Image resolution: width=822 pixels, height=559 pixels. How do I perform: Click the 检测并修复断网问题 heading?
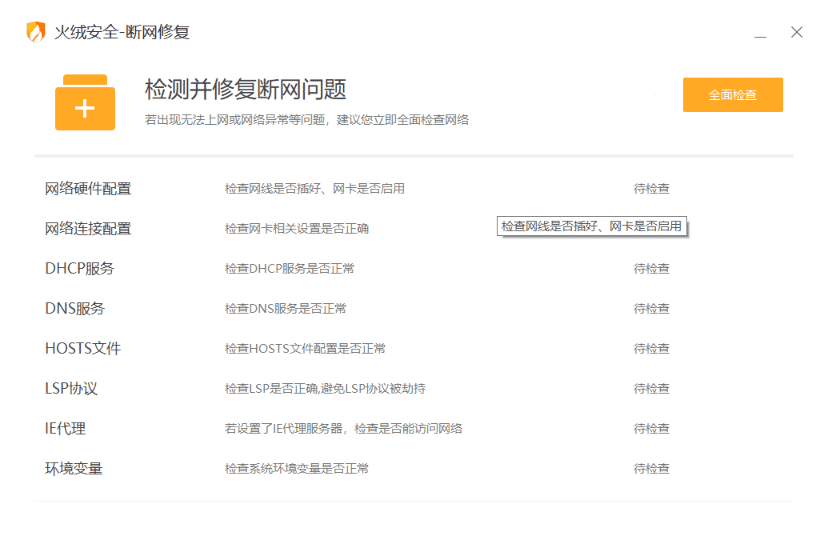click(x=245, y=89)
